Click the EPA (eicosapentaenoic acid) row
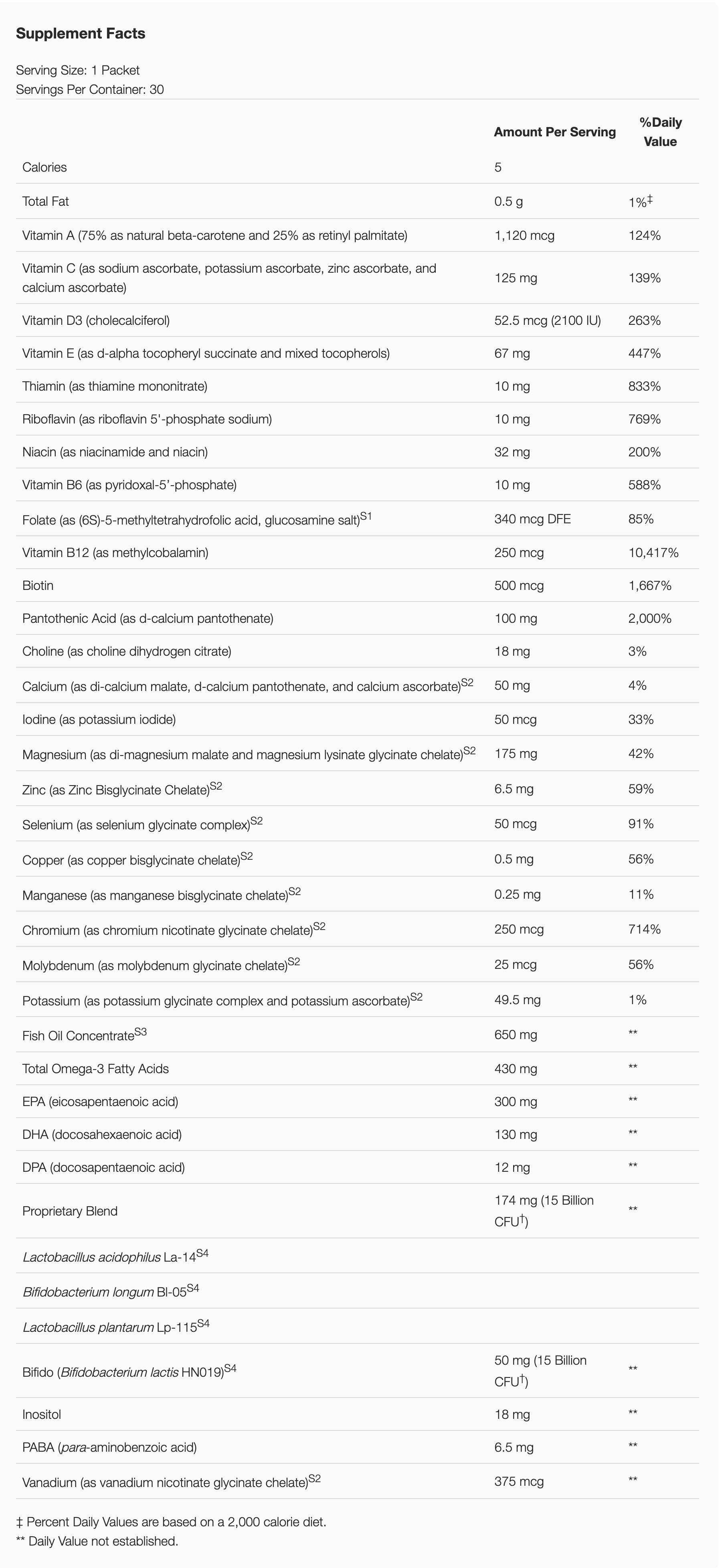Viewport: 720px width, 1568px height. click(100, 1102)
